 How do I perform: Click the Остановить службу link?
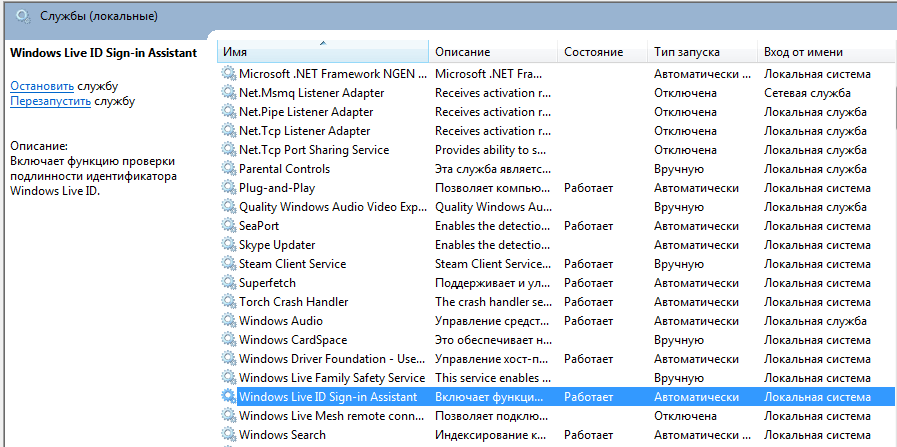click(x=42, y=86)
